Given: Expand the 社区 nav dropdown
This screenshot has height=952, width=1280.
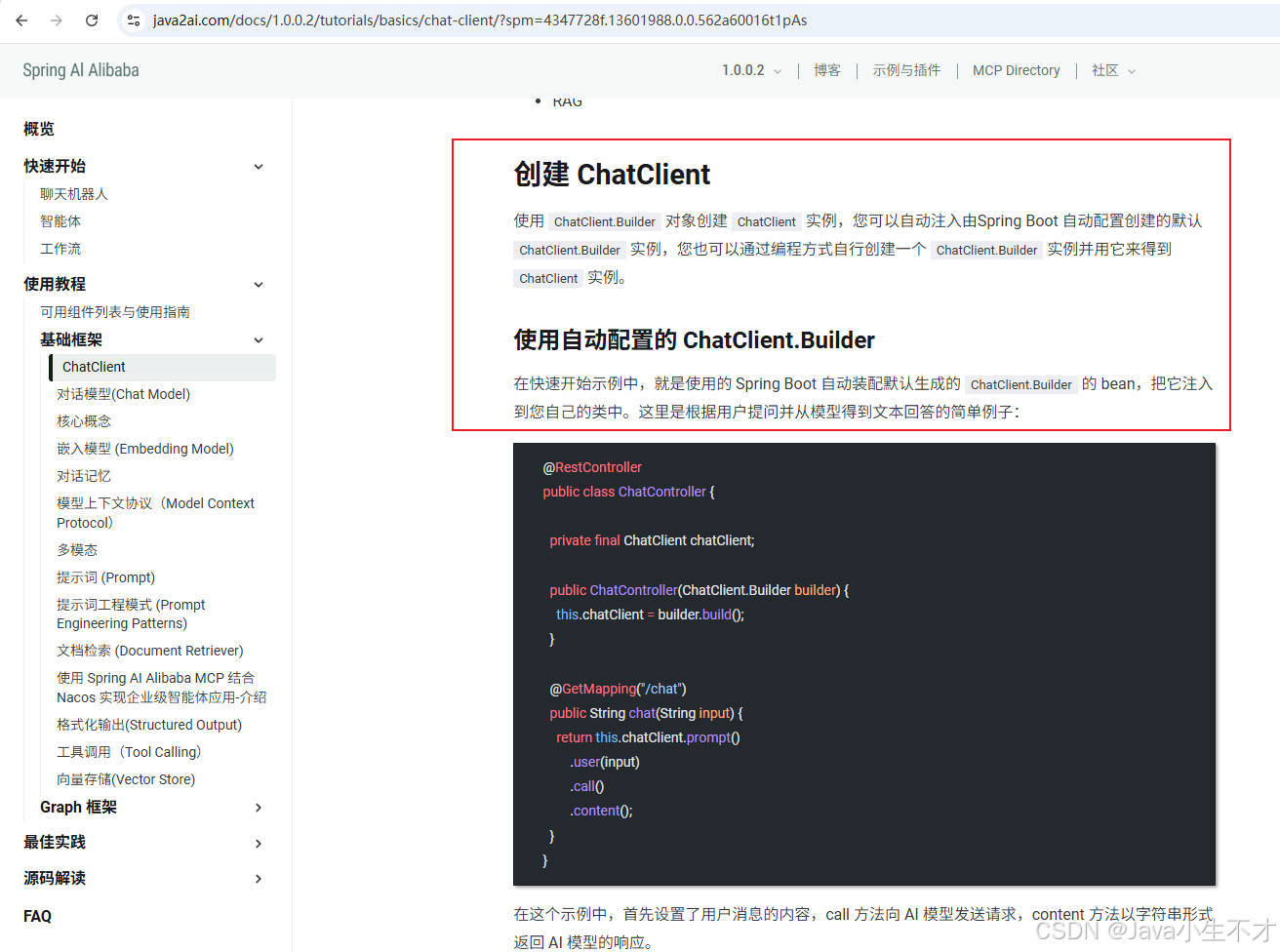Looking at the screenshot, I should pyautogui.click(x=1113, y=70).
